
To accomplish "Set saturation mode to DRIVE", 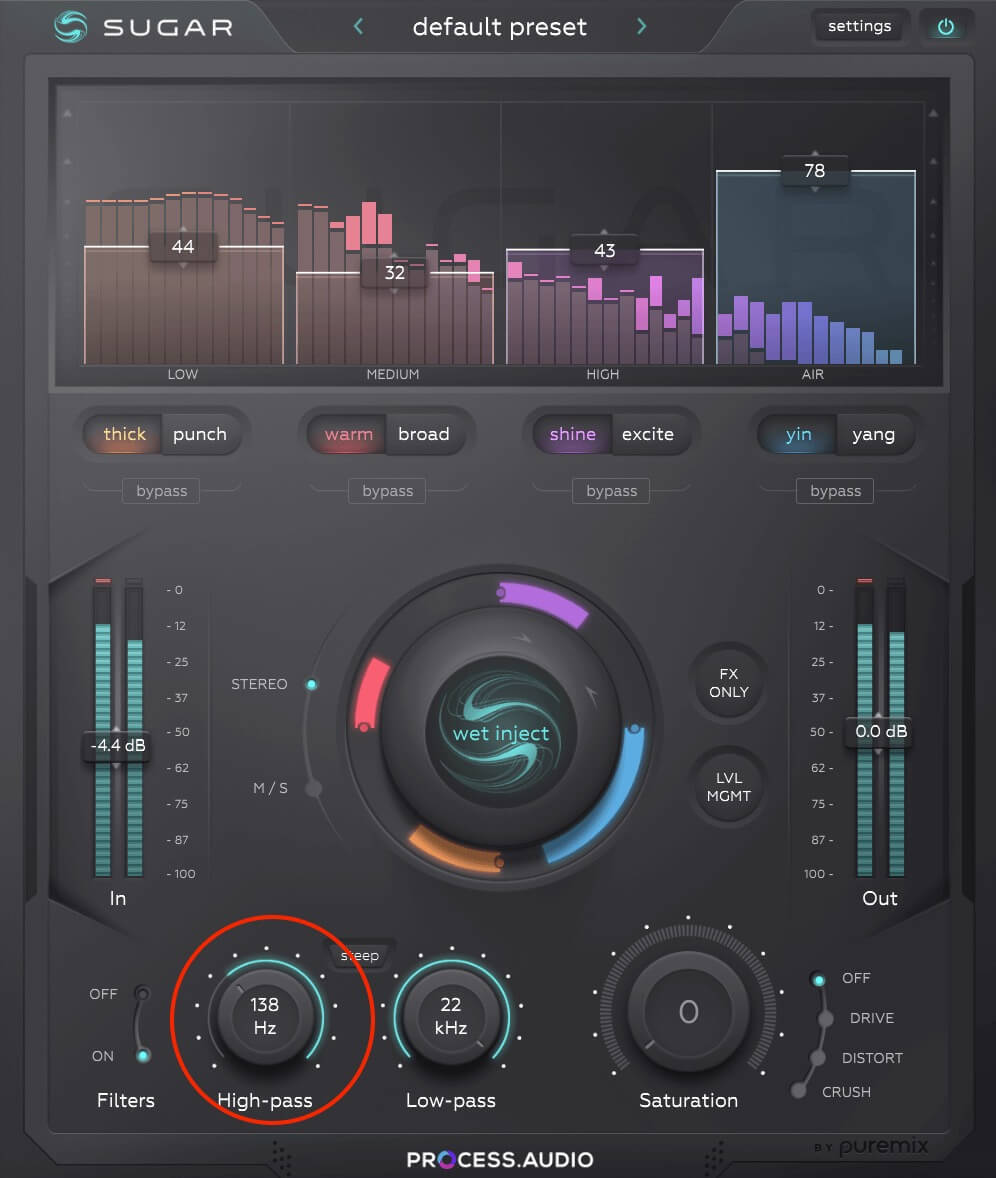I will pos(825,1019).
